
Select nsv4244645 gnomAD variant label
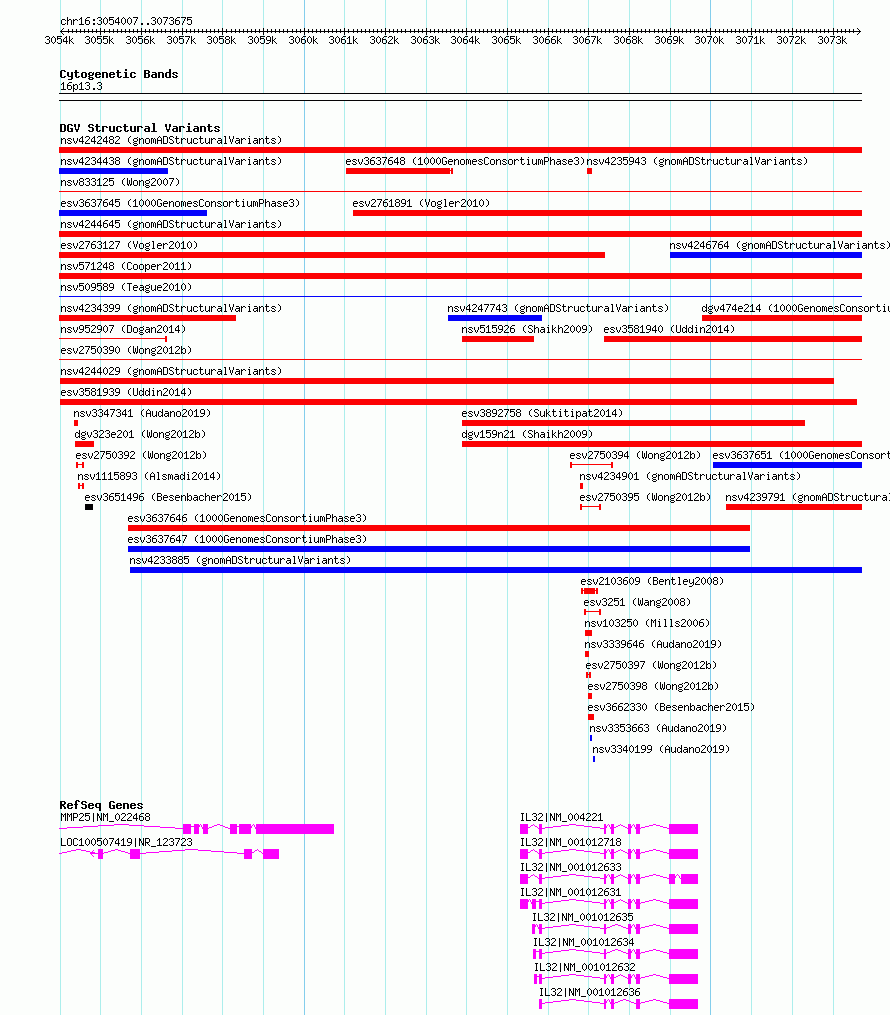[171, 225]
